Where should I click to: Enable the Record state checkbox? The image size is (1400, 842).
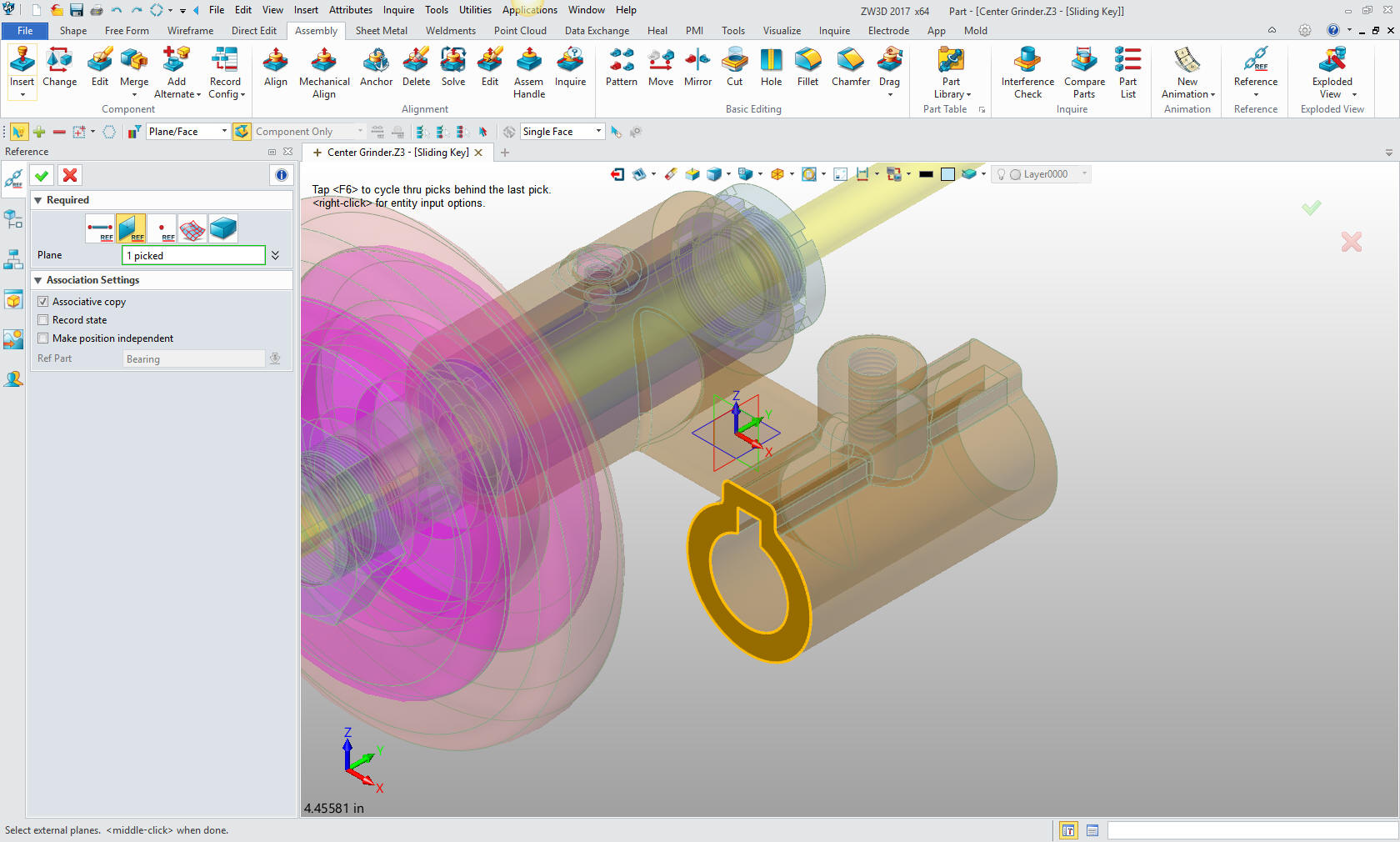point(43,320)
